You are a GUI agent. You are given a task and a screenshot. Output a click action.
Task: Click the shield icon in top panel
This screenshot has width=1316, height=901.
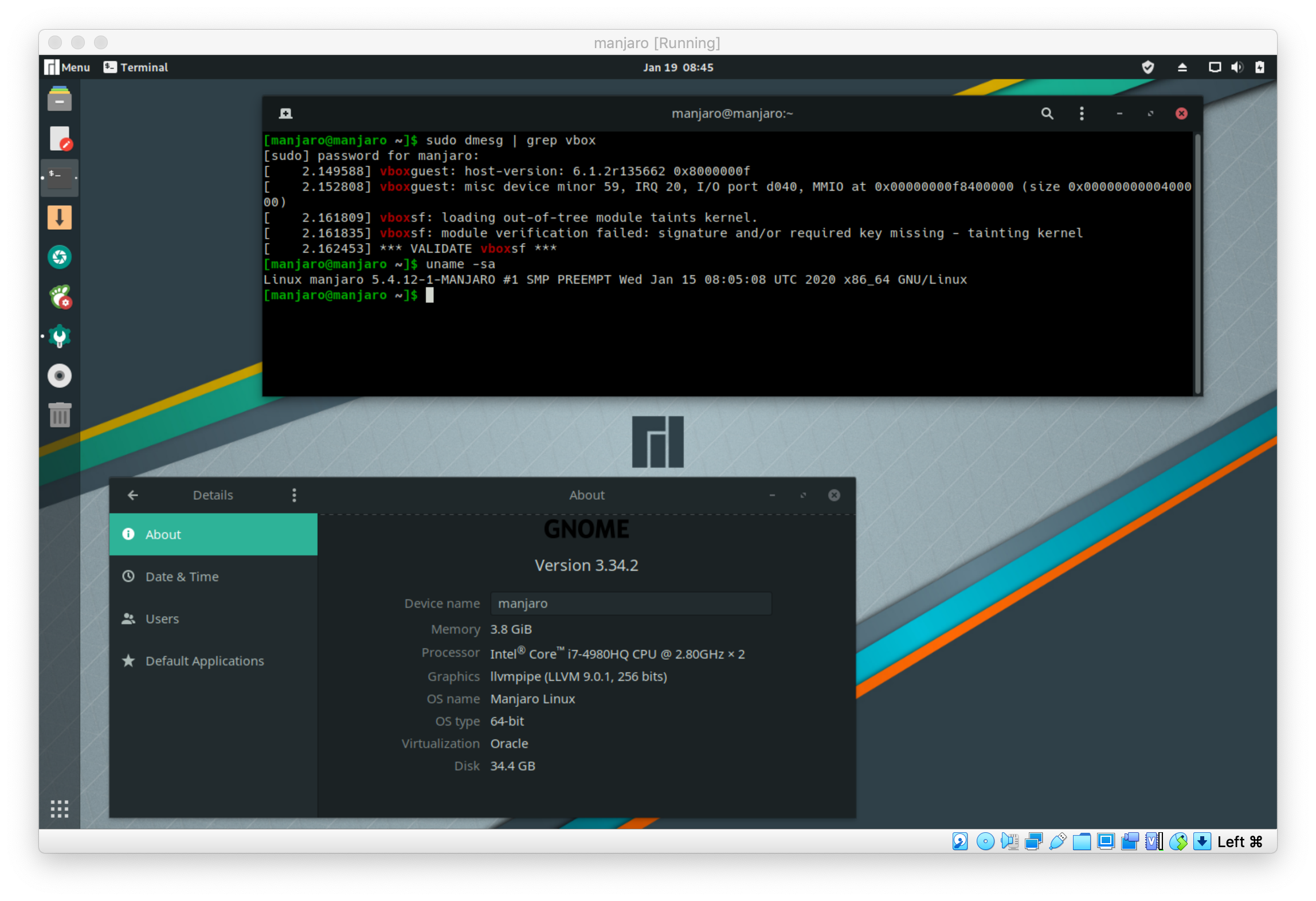[1147, 67]
